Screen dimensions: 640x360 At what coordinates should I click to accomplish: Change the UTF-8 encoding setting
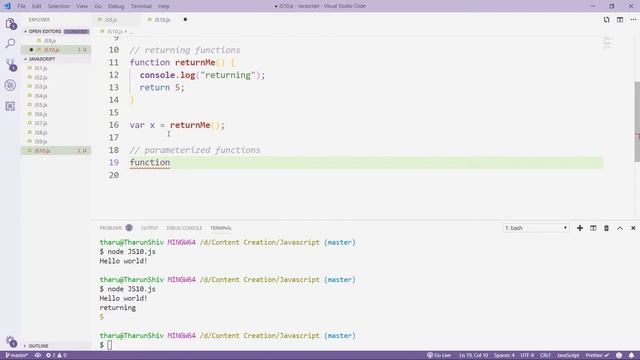tap(527, 356)
